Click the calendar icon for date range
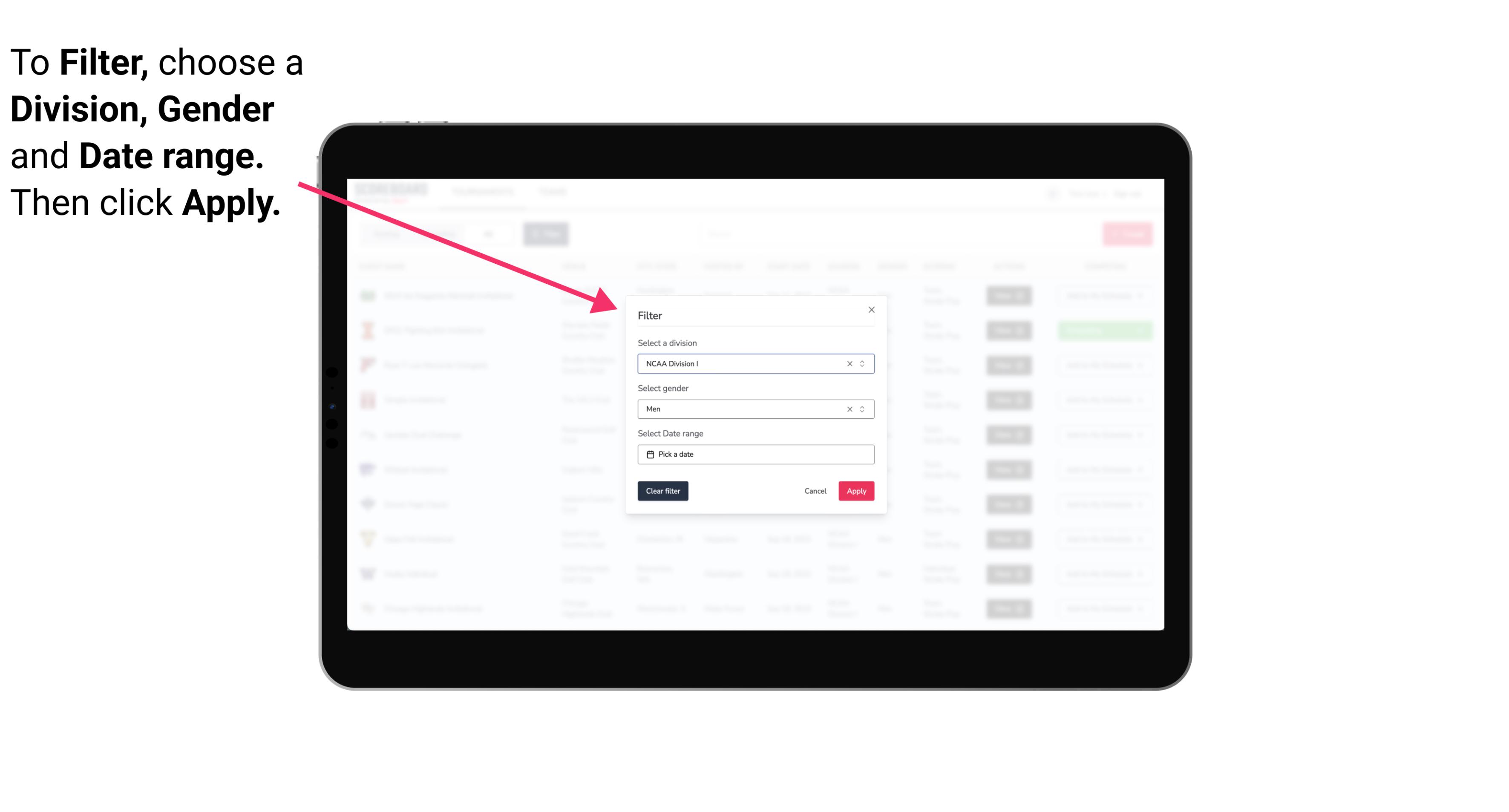The height and width of the screenshot is (812, 1509). click(649, 455)
